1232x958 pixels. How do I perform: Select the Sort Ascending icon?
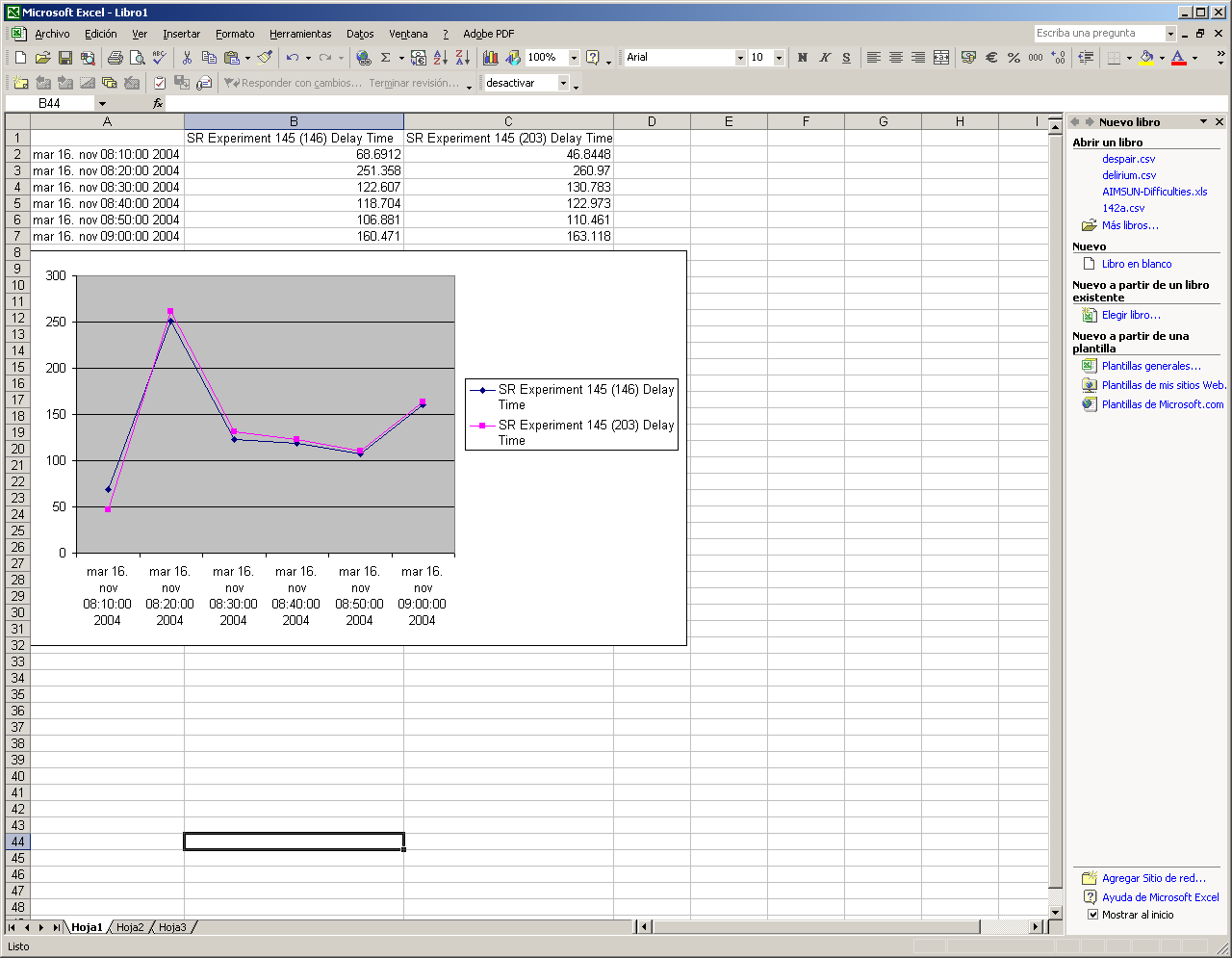440,58
